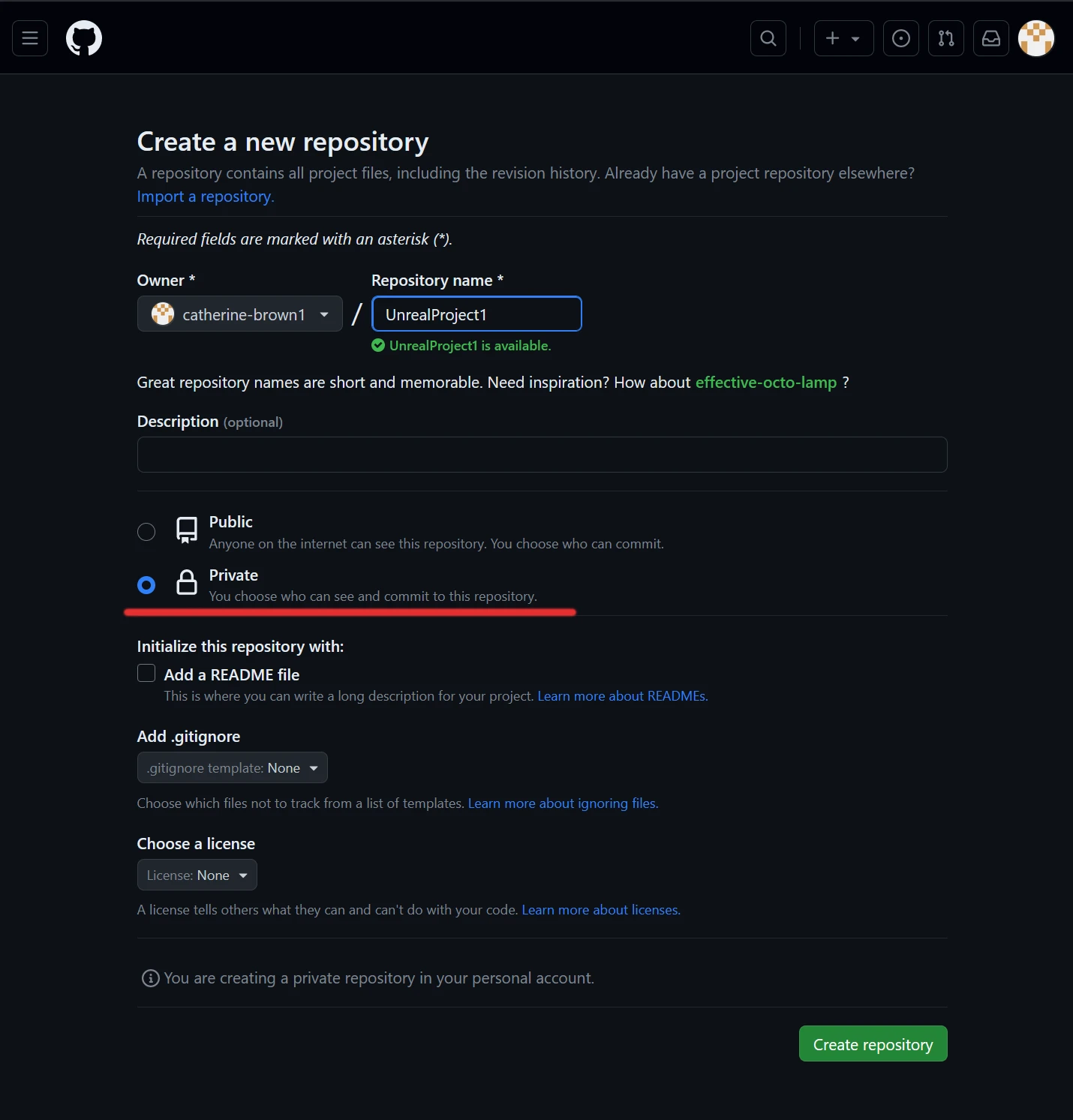Open Learn more about licenses
Screen dimensions: 1073x1120
(600, 909)
